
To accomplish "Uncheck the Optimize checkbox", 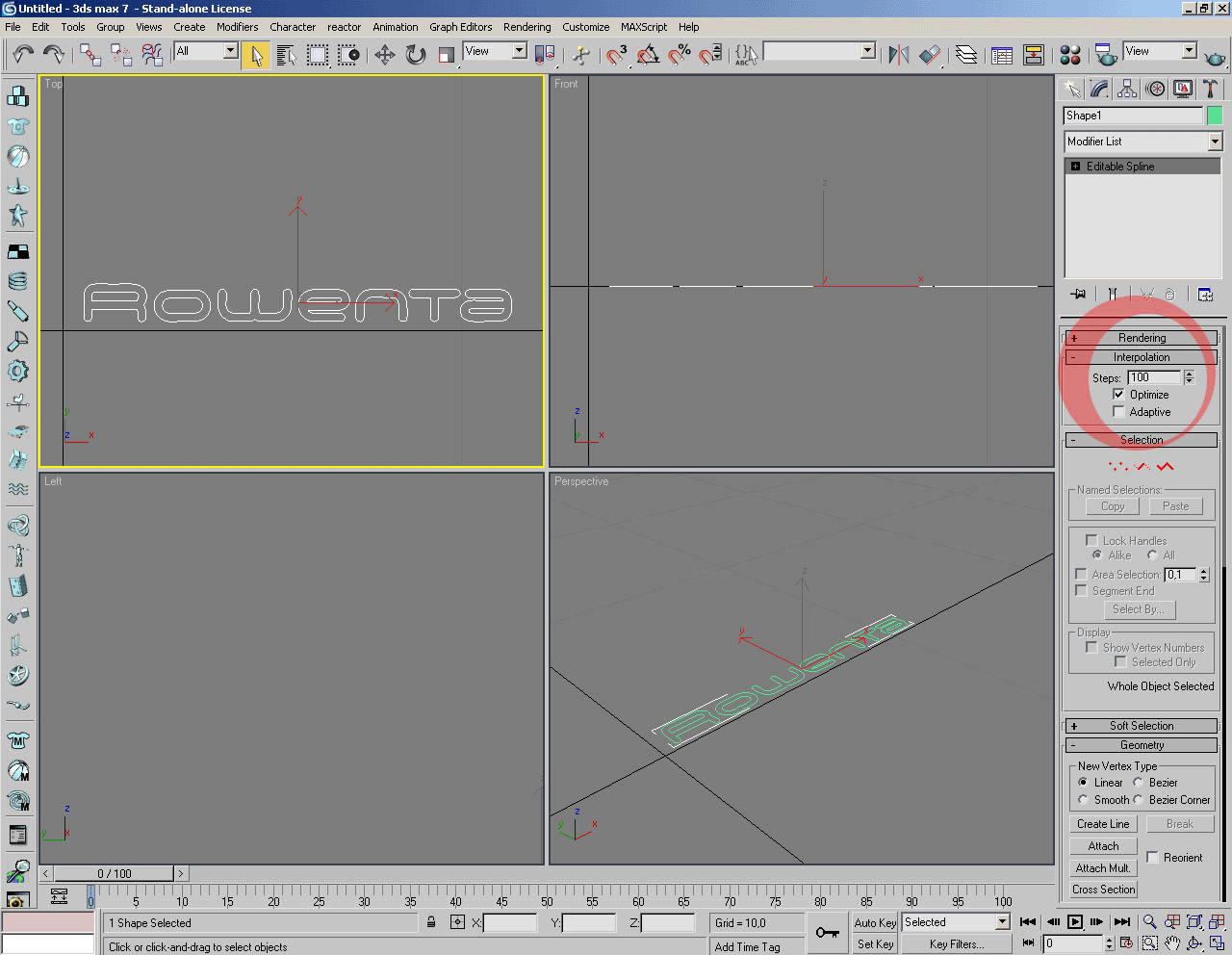I will click(x=1118, y=395).
